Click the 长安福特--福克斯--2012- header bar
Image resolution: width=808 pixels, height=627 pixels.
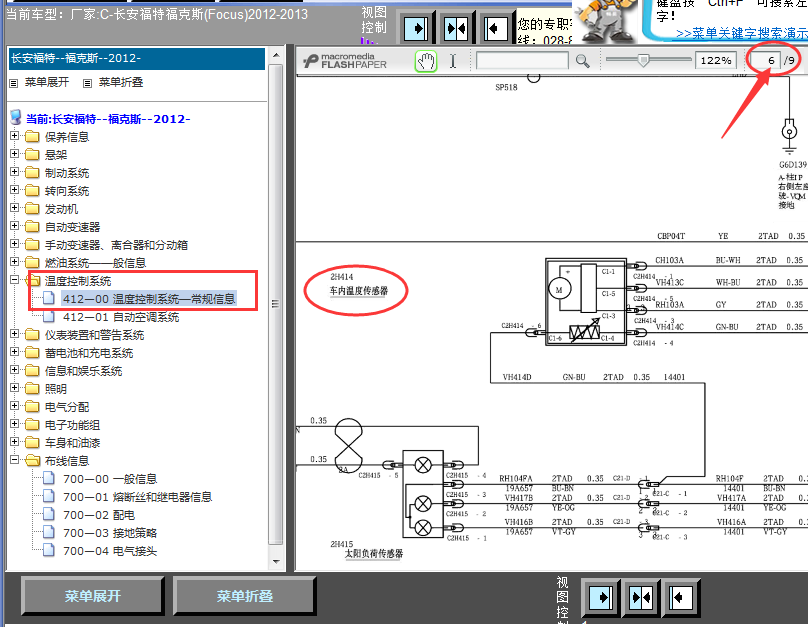click(137, 58)
